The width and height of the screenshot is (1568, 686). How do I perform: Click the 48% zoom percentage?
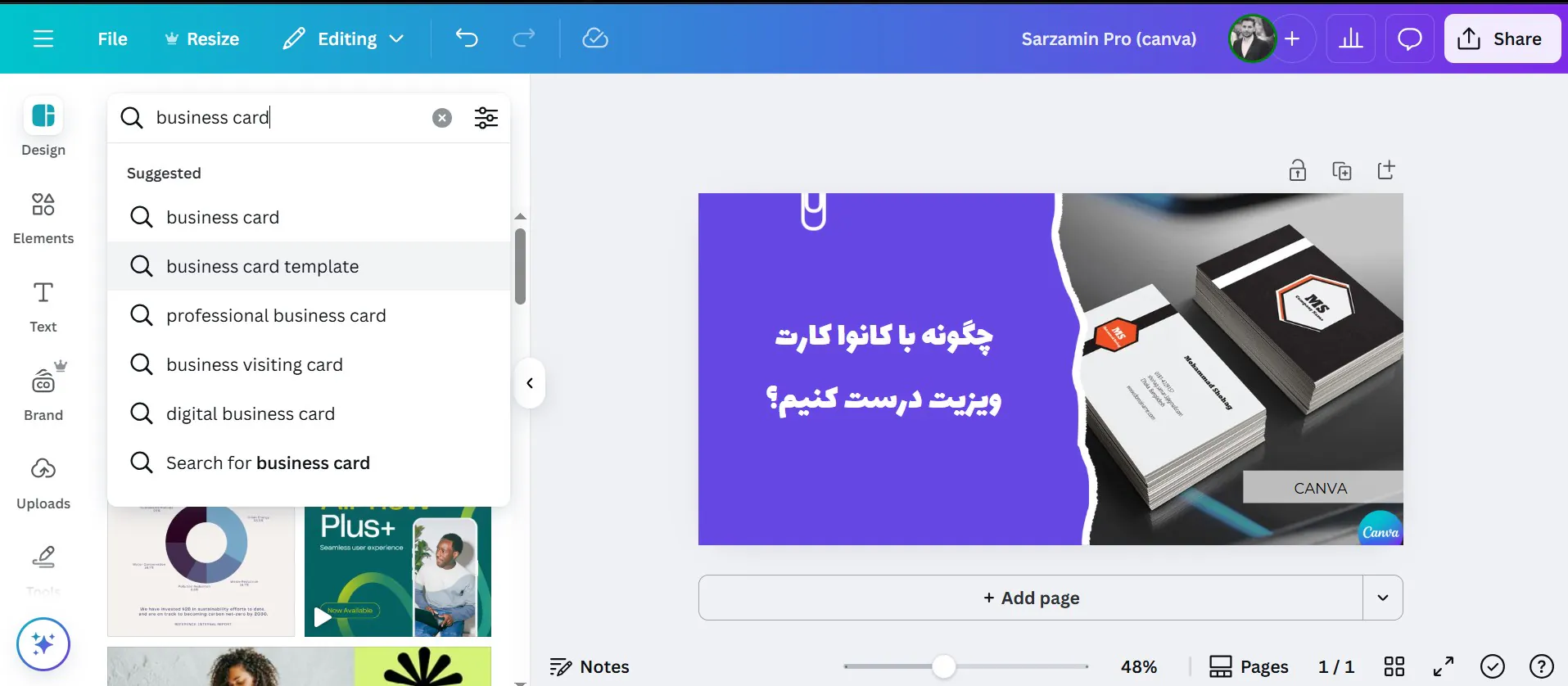click(x=1139, y=666)
